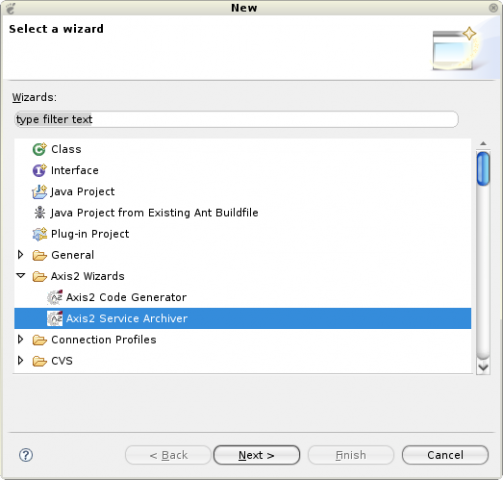Click the Next button
Image resolution: width=503 pixels, height=480 pixels.
[x=256, y=455]
